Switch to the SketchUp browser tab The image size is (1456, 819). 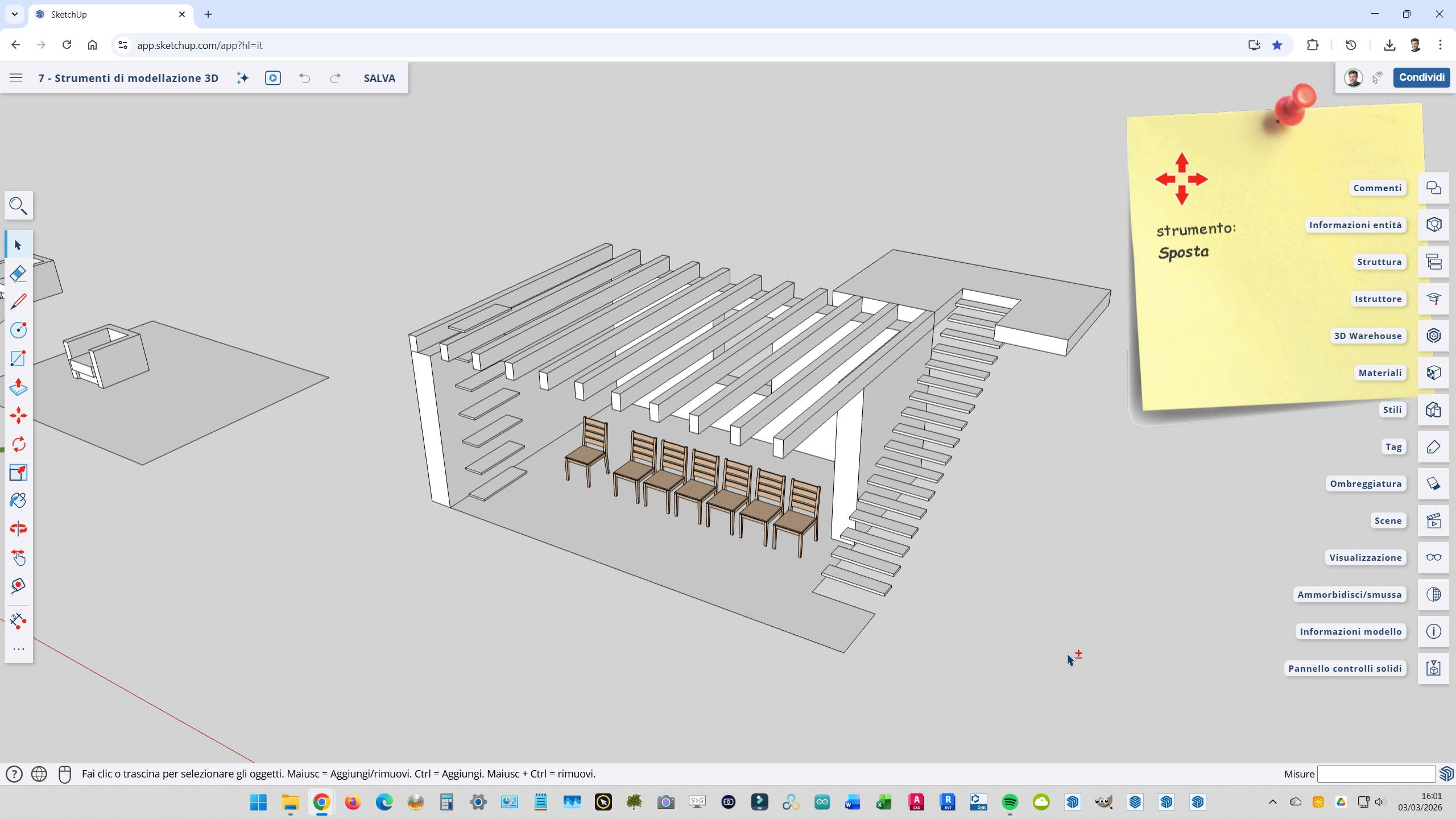click(x=108, y=14)
